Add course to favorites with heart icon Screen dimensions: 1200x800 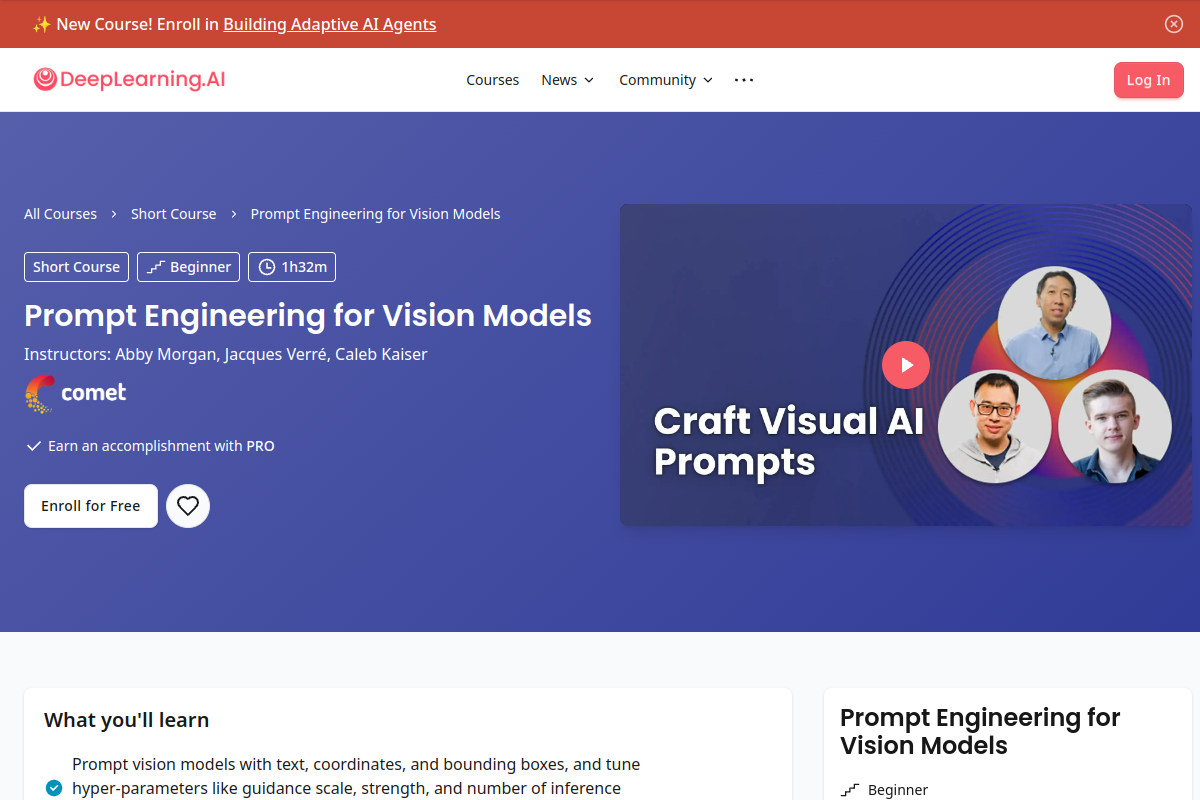[x=188, y=506]
